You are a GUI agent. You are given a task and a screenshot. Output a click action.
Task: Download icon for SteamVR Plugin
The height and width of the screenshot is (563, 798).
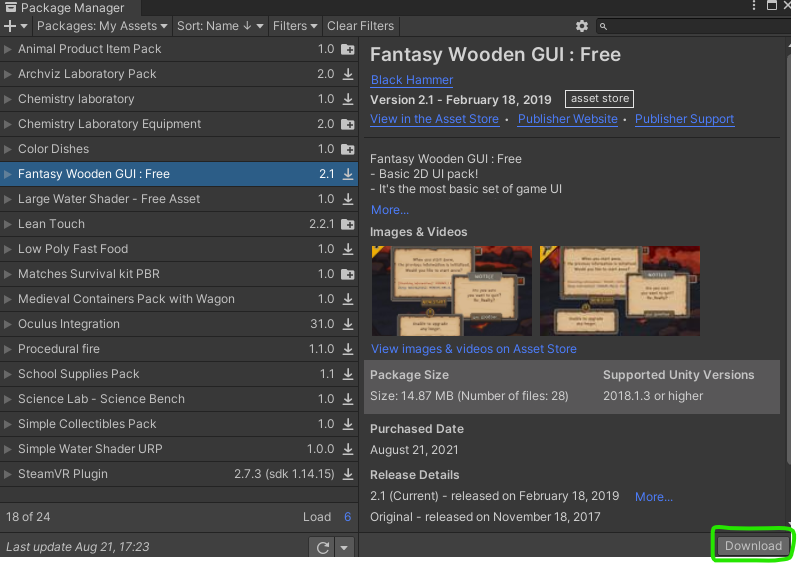click(x=348, y=474)
